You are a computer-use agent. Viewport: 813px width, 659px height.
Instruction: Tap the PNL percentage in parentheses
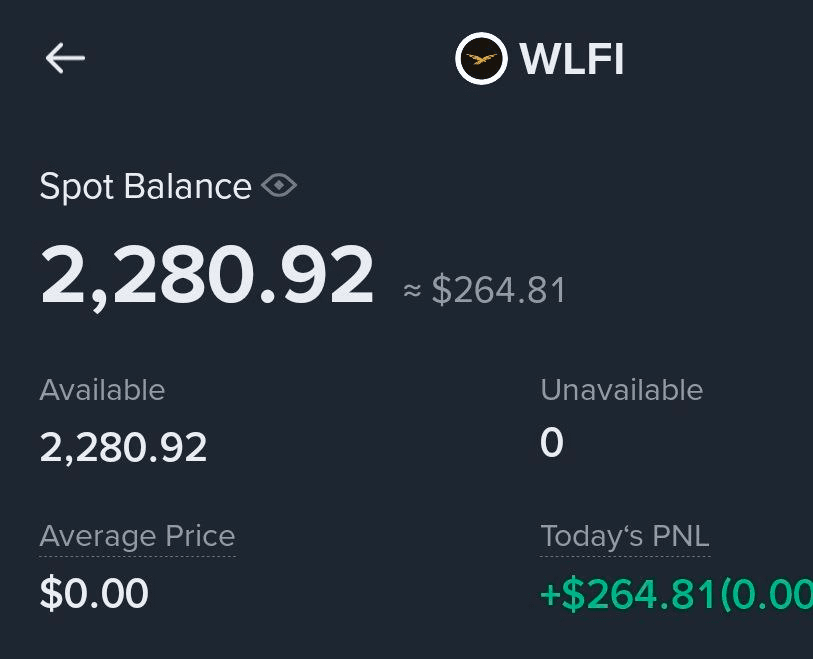tap(768, 594)
